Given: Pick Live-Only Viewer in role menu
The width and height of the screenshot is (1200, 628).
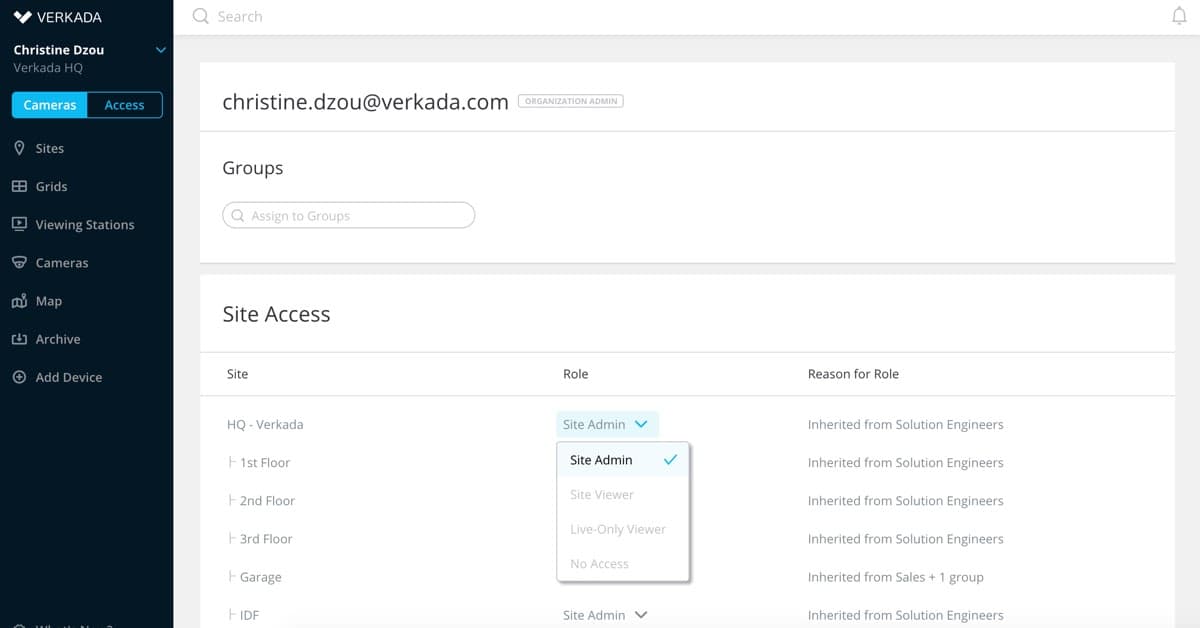Looking at the screenshot, I should (617, 529).
